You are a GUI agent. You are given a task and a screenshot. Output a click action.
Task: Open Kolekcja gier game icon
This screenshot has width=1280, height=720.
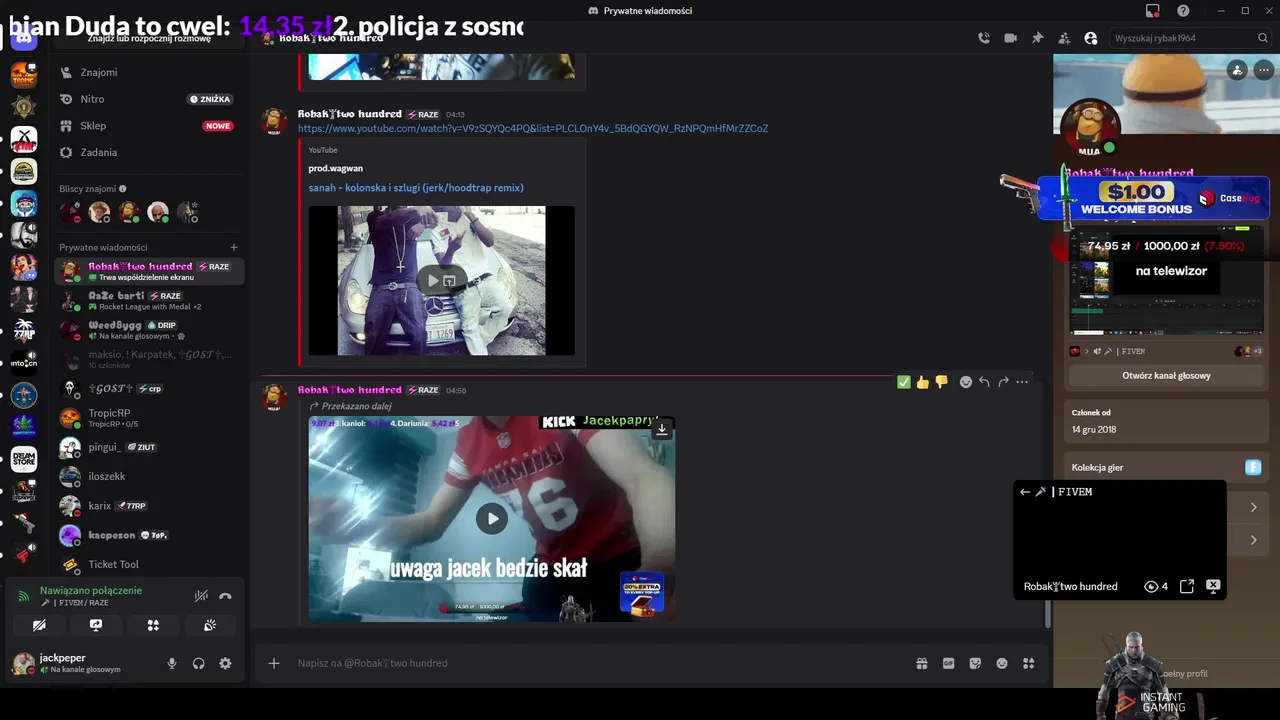pyautogui.click(x=1253, y=467)
